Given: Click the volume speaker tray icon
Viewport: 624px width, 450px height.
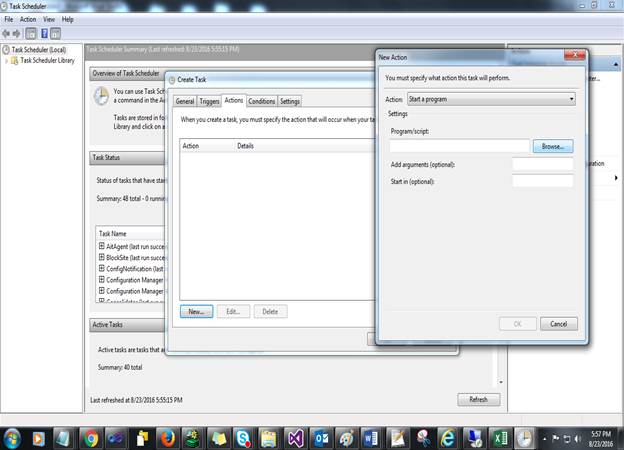Looking at the screenshot, I should (x=577, y=439).
